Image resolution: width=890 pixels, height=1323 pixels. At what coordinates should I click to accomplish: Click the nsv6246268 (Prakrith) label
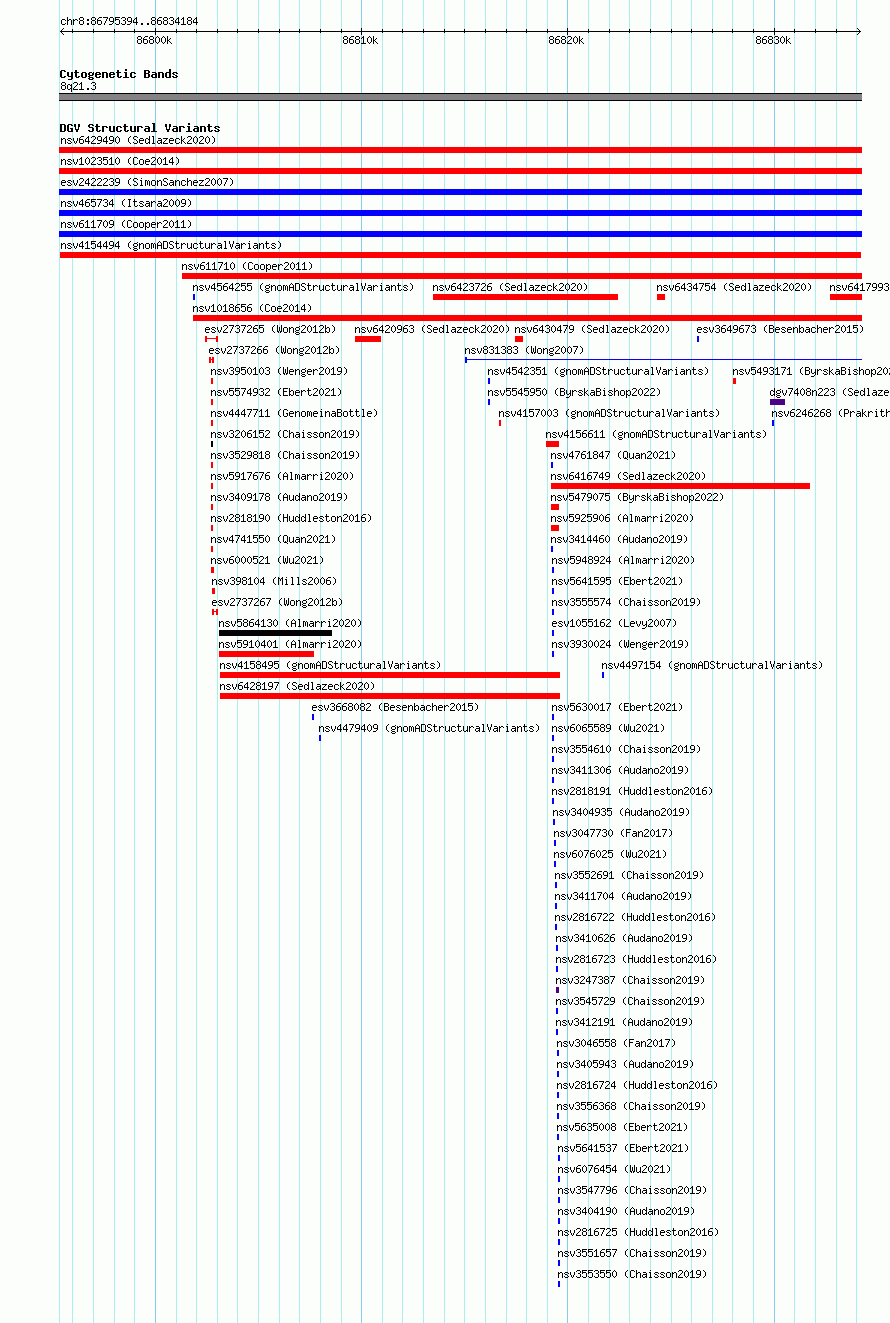[830, 414]
